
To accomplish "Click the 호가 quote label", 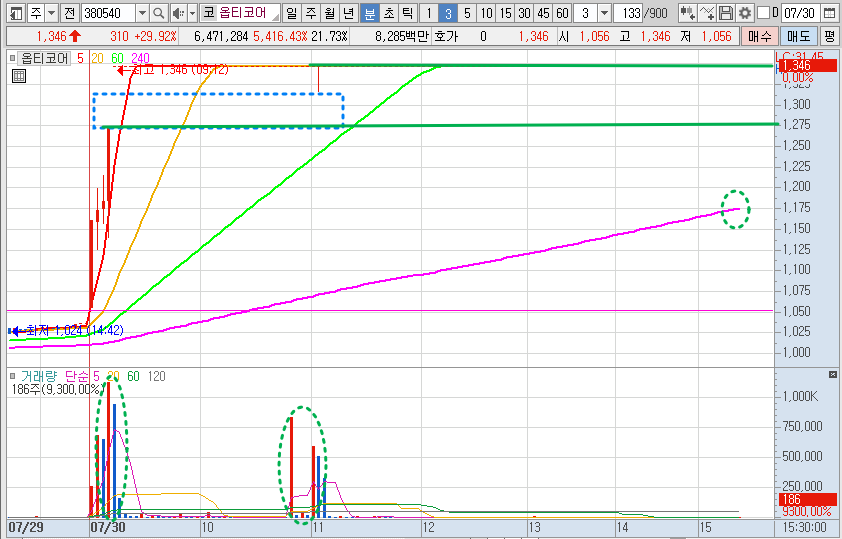I will pos(445,37).
